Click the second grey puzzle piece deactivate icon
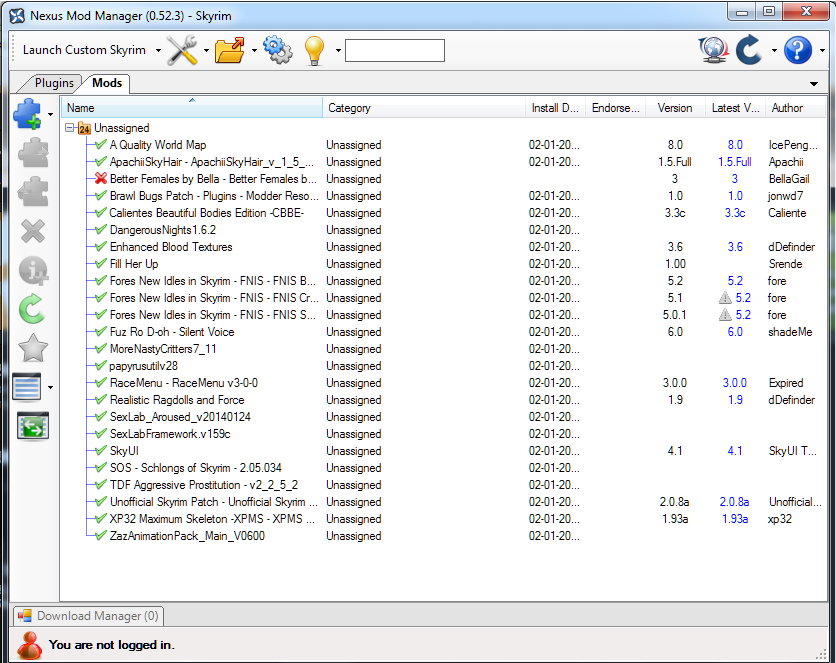The height and width of the screenshot is (663, 836). coord(33,191)
